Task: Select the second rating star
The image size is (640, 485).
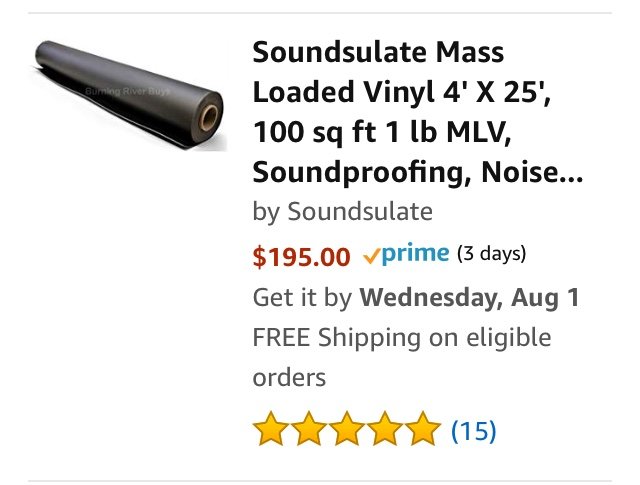Action: [309, 429]
